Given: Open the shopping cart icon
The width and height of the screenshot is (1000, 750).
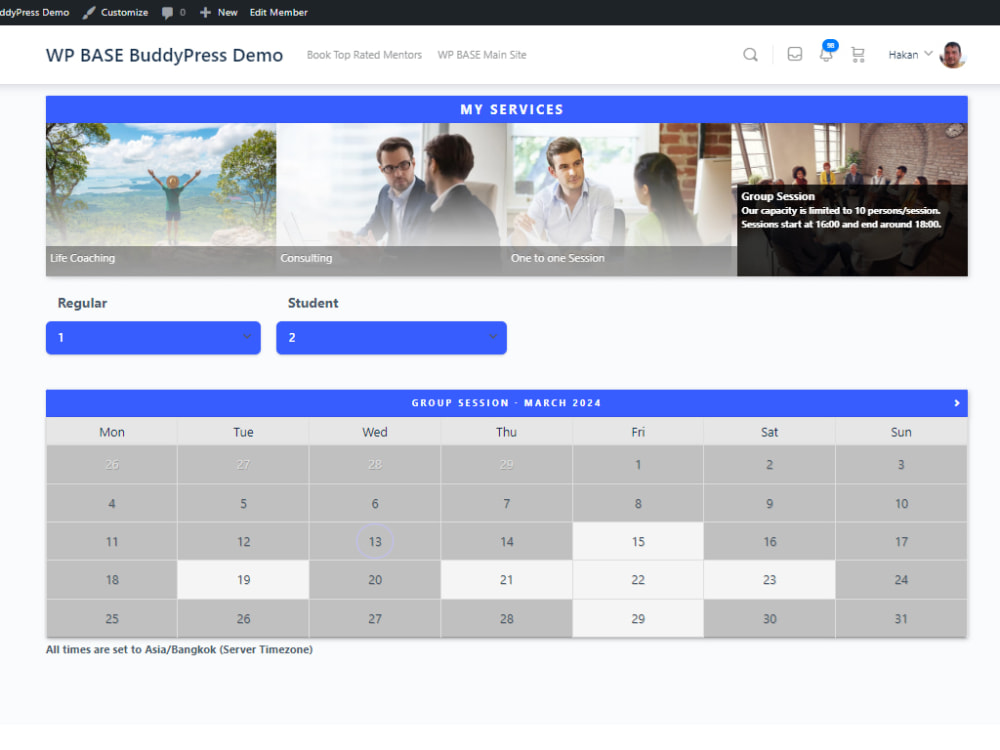Looking at the screenshot, I should [858, 55].
